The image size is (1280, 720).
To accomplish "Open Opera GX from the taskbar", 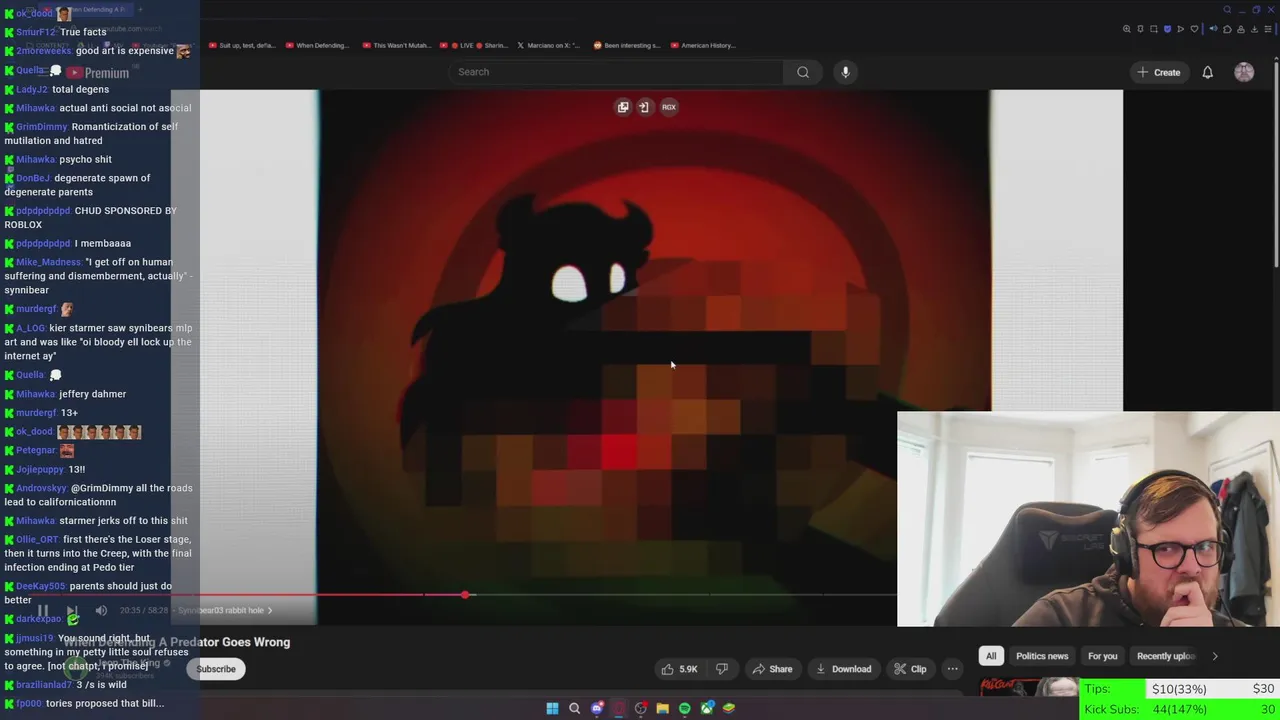I will pos(619,708).
